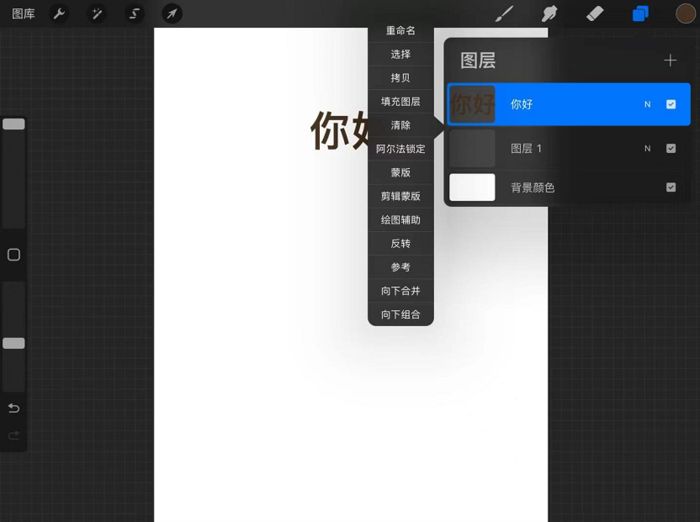Open the Adjustments magic wand menu

pyautogui.click(x=96, y=14)
